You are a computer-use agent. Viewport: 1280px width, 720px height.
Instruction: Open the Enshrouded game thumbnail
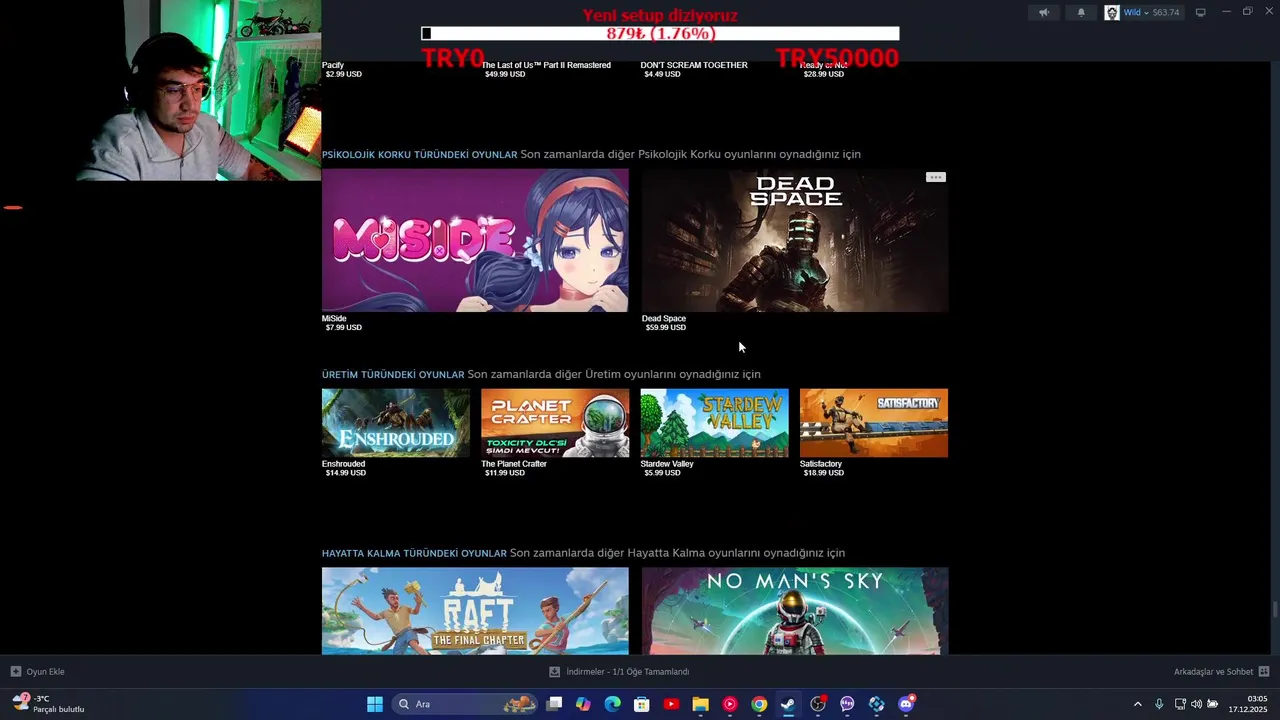tap(396, 423)
